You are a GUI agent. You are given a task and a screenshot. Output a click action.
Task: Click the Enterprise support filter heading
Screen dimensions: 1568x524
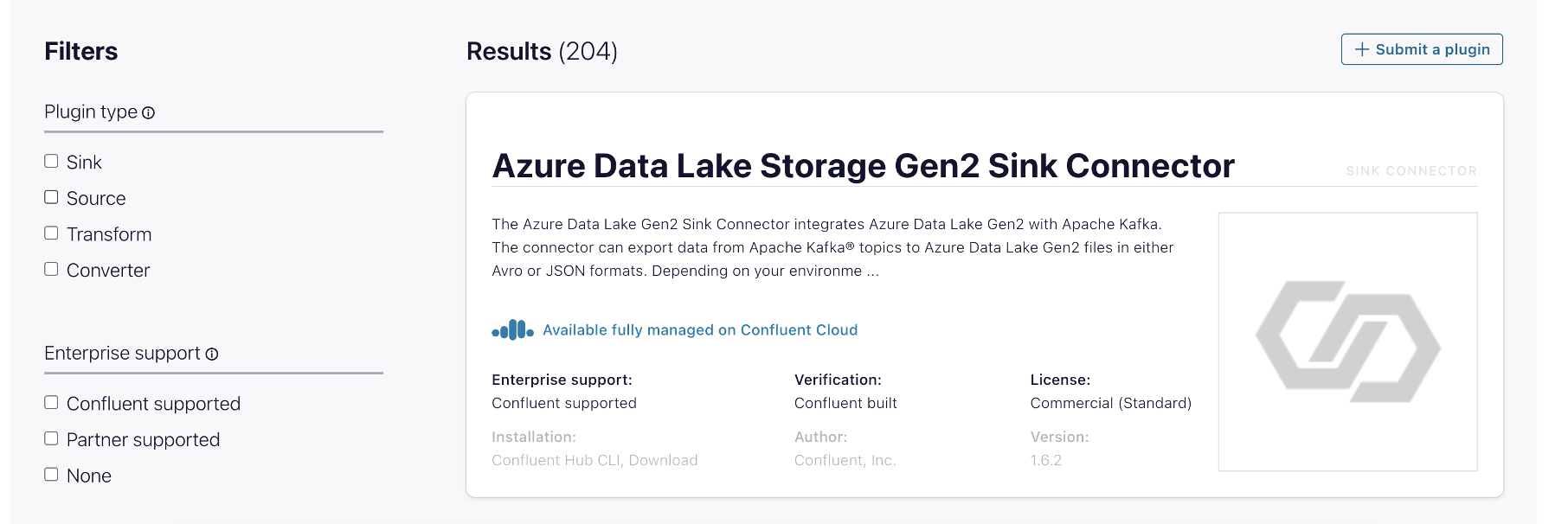122,354
